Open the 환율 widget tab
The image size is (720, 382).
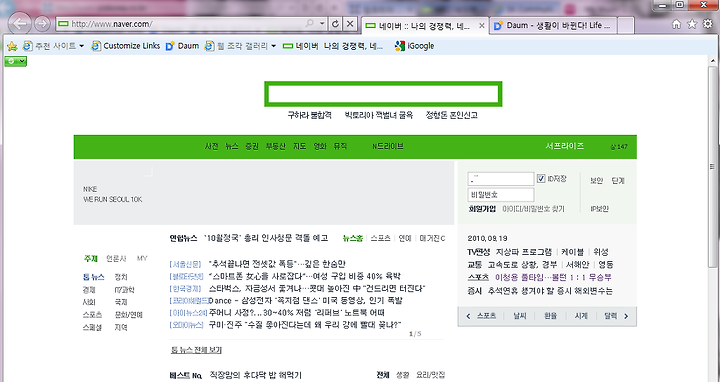pyautogui.click(x=551, y=316)
